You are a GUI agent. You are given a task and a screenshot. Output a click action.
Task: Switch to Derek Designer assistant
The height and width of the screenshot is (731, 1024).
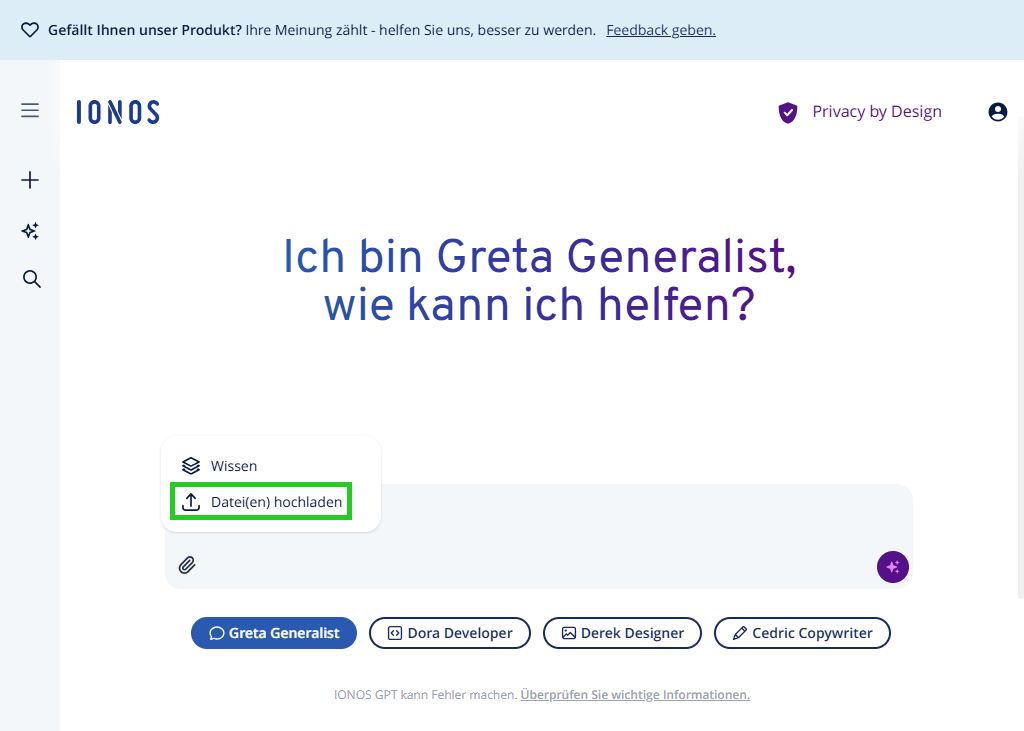pyautogui.click(x=622, y=633)
